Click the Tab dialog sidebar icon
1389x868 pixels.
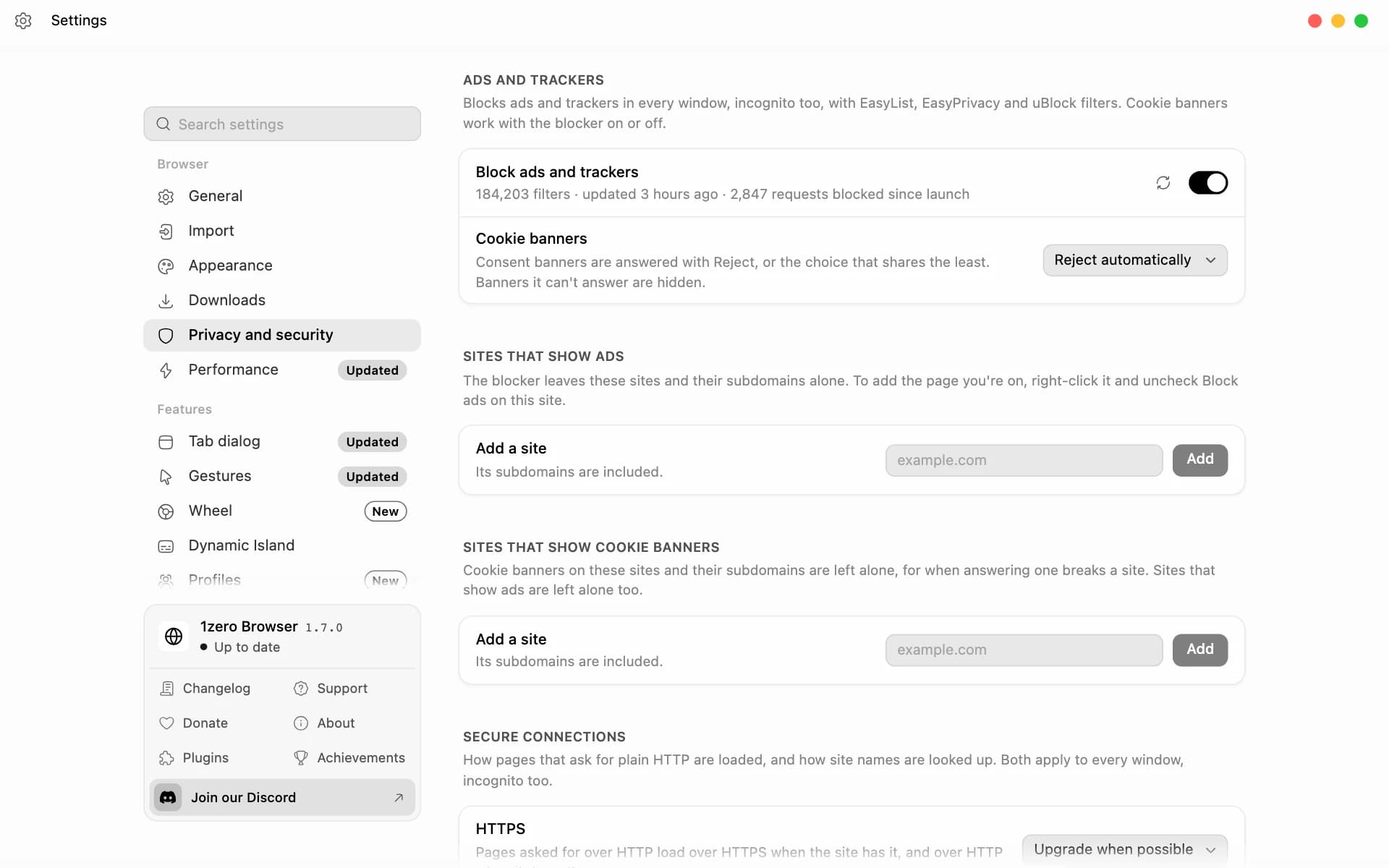tap(166, 442)
